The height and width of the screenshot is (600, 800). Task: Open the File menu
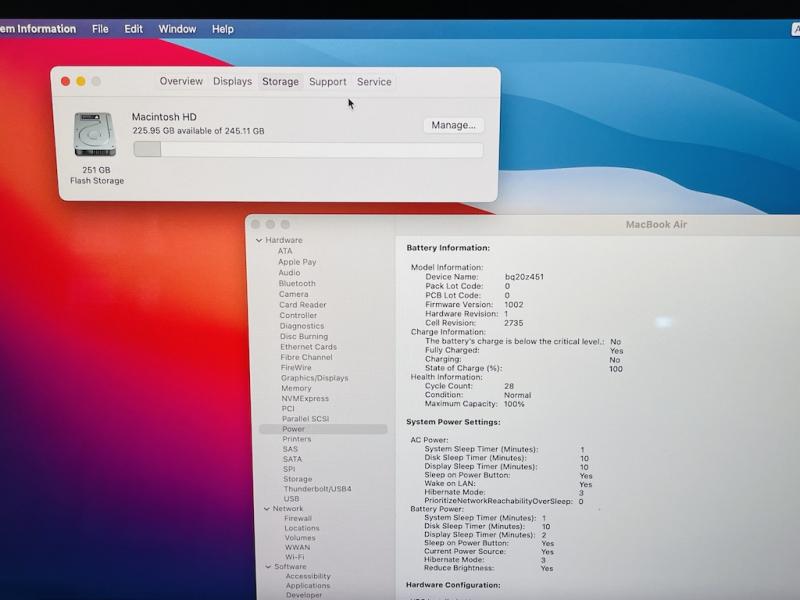pyautogui.click(x=100, y=29)
